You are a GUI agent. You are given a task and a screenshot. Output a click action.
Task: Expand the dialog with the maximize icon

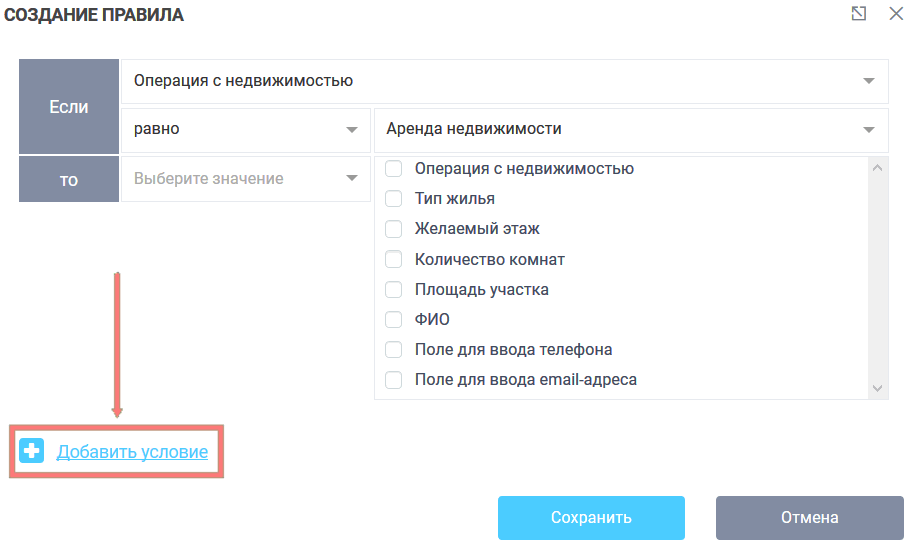tap(859, 13)
